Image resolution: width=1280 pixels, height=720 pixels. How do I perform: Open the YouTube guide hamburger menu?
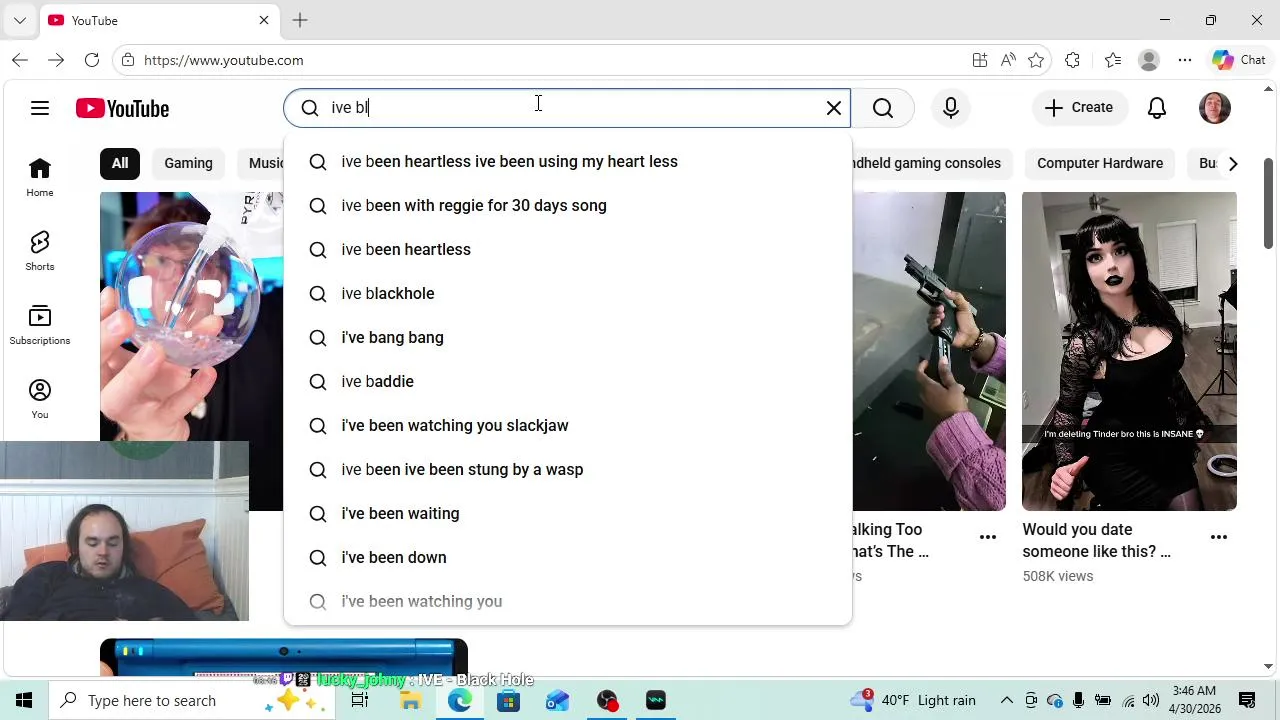tap(40, 108)
